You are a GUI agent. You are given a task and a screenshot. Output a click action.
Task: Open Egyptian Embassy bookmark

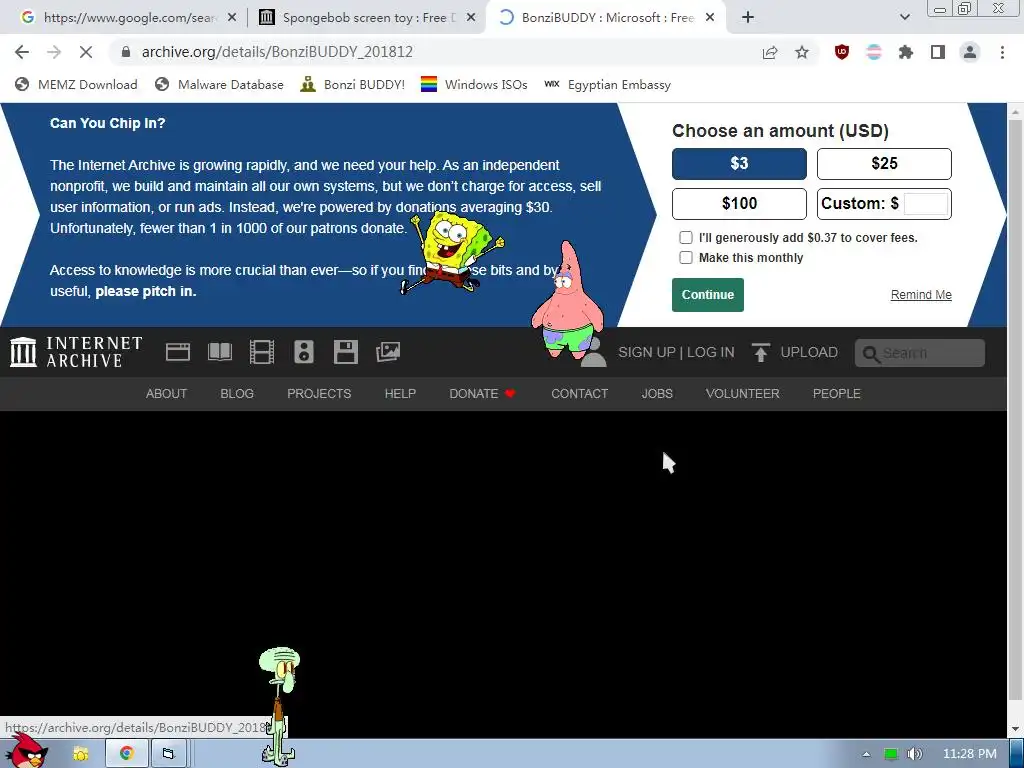click(x=607, y=85)
